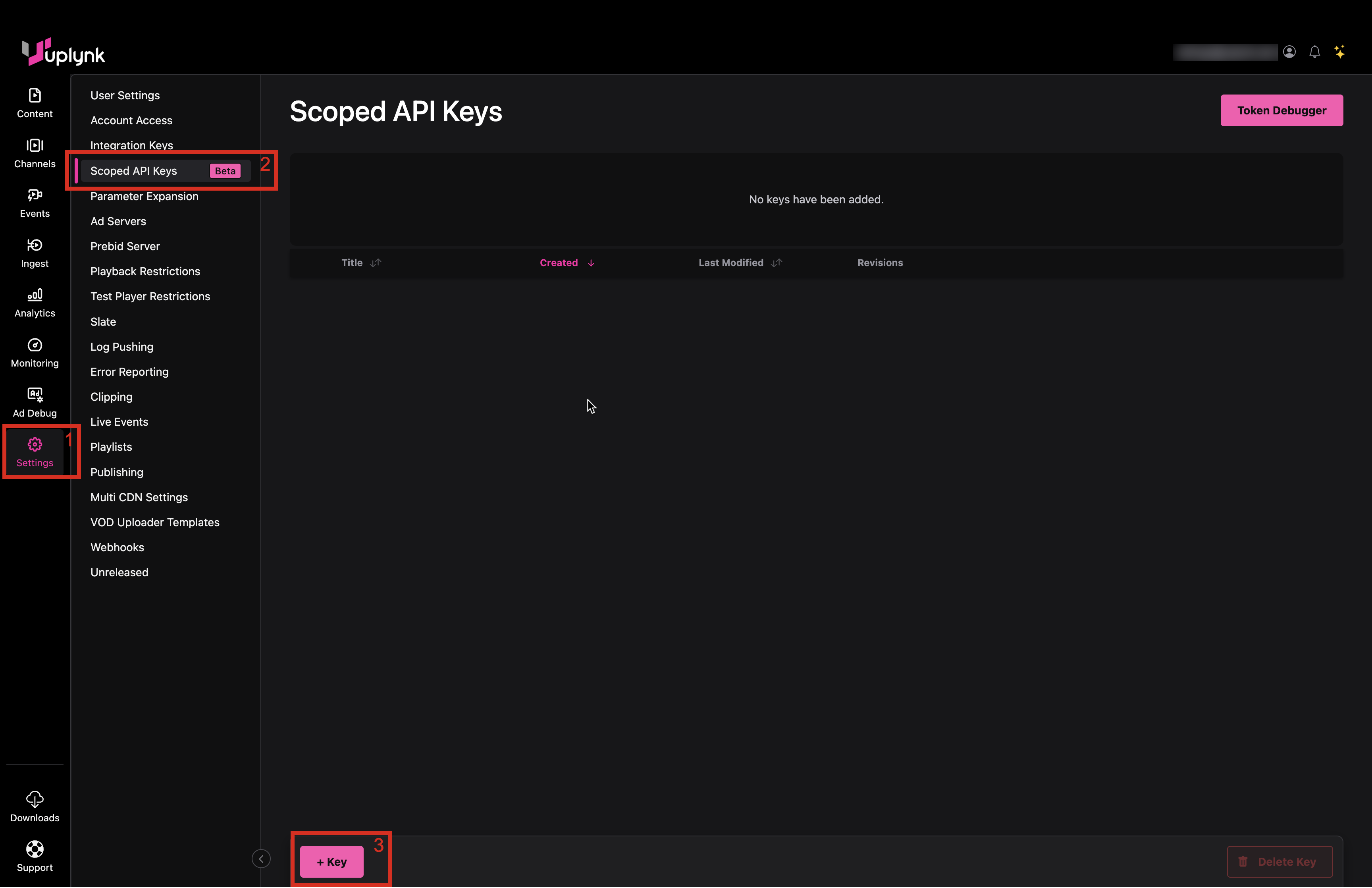The width and height of the screenshot is (1372, 888).
Task: Click the Uplynk logo
Action: (64, 53)
